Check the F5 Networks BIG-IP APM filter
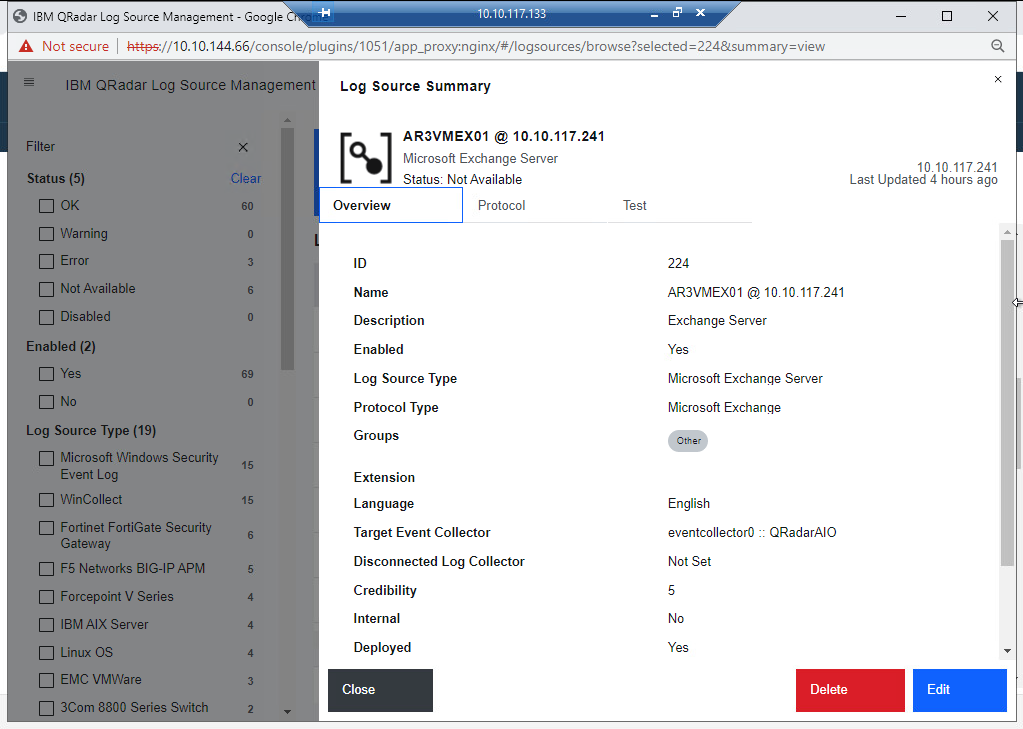 click(46, 569)
